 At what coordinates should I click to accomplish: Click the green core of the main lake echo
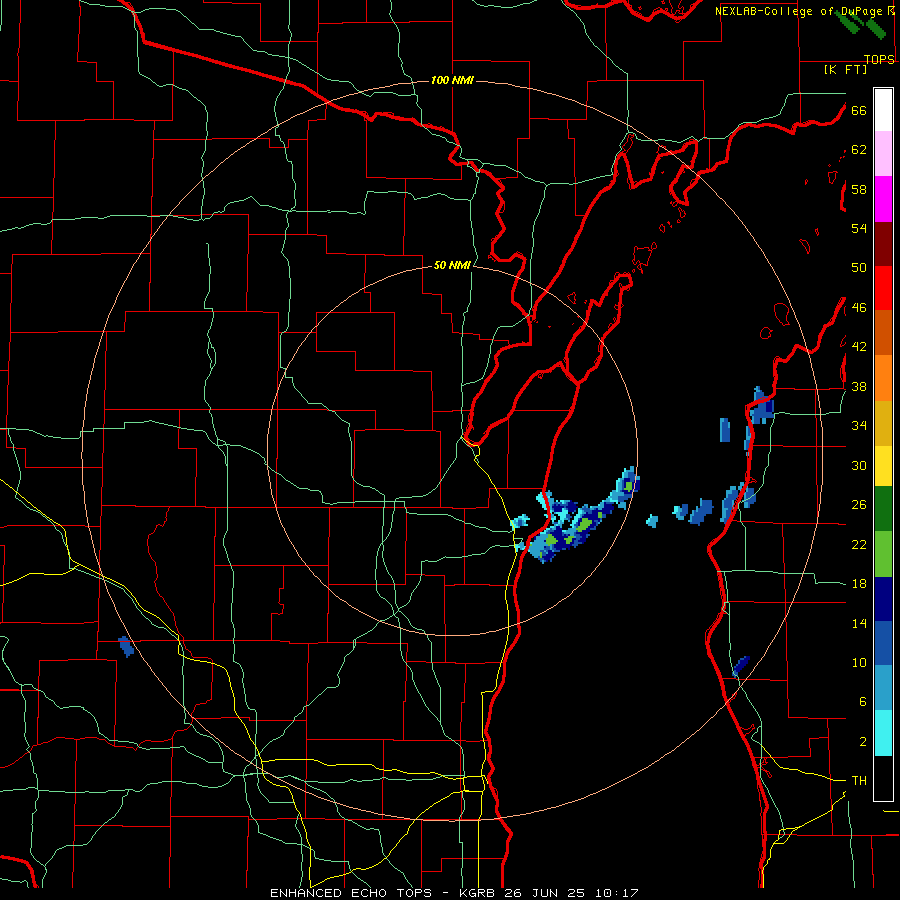584,524
